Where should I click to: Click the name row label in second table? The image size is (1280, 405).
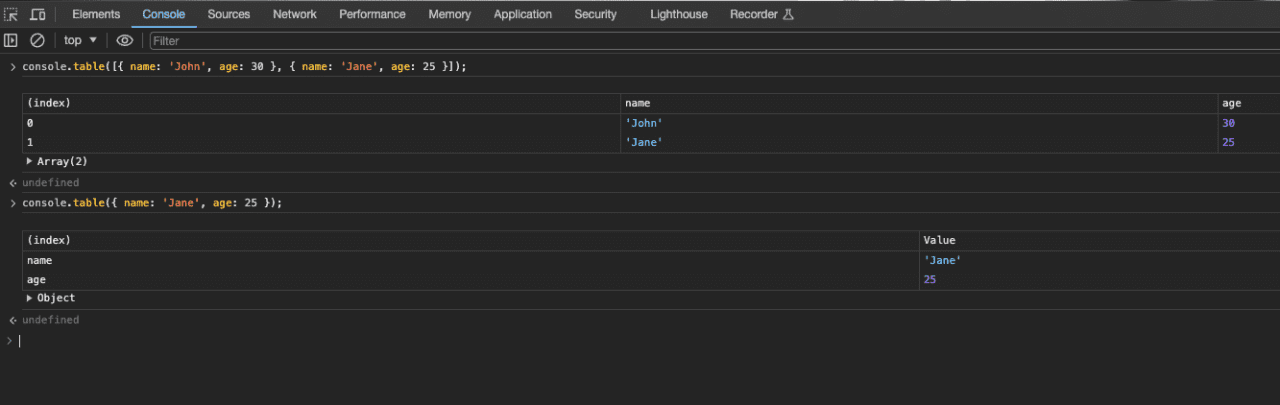click(39, 260)
